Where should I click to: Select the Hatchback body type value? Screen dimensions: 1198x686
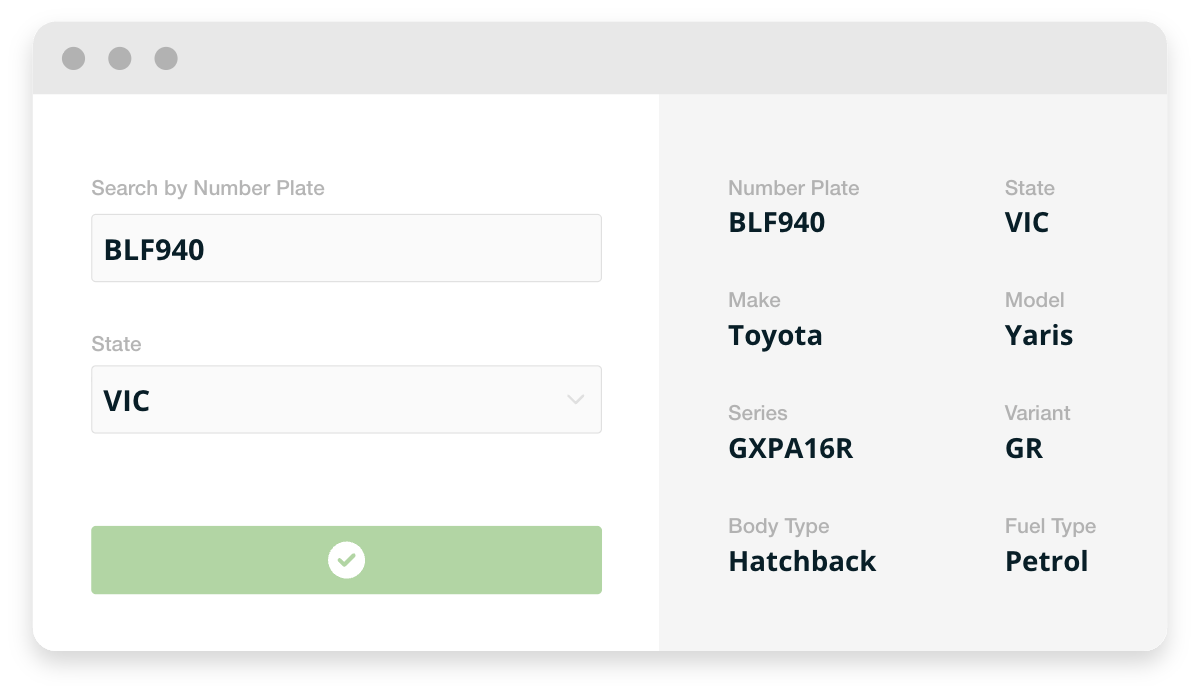coord(802,561)
